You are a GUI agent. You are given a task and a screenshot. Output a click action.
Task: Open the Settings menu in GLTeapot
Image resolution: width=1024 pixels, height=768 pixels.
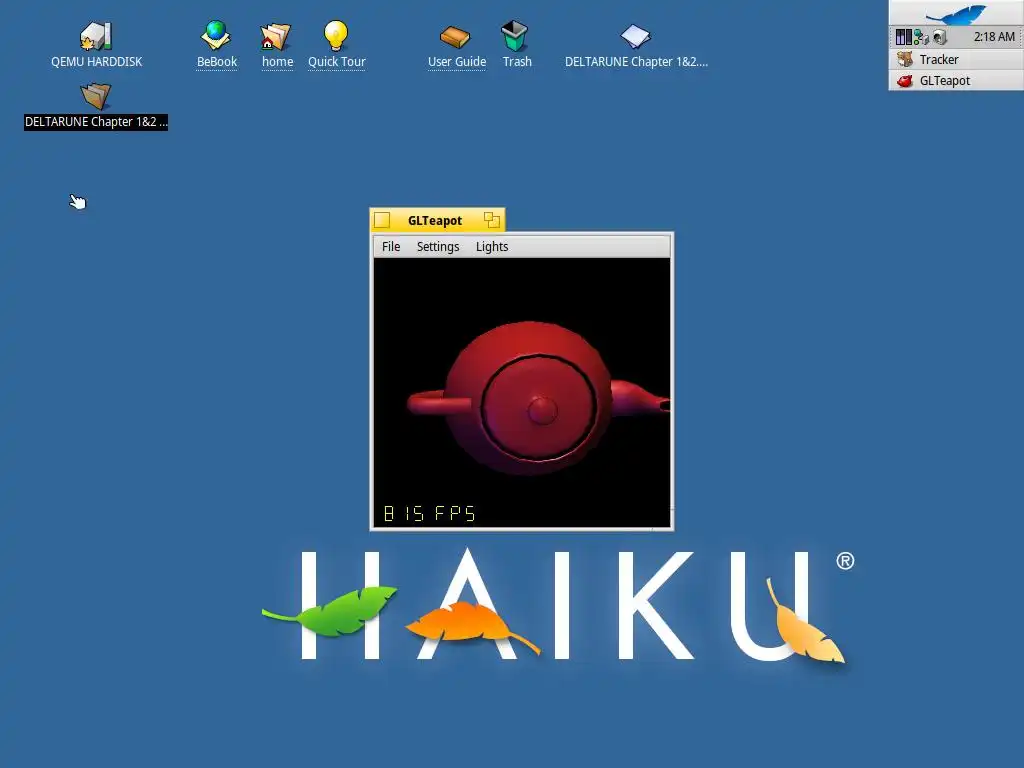click(x=438, y=247)
